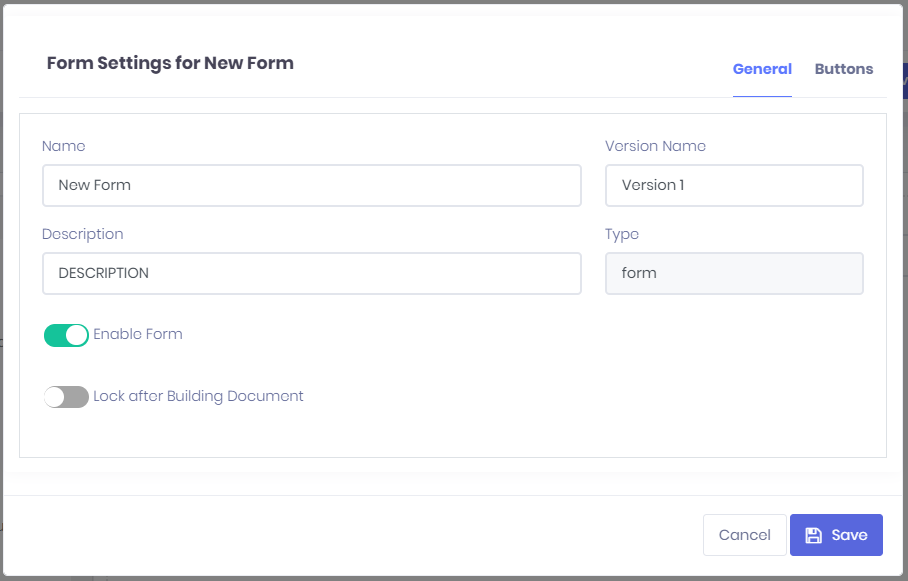
Task: Click the Type field label
Action: [x=622, y=234]
